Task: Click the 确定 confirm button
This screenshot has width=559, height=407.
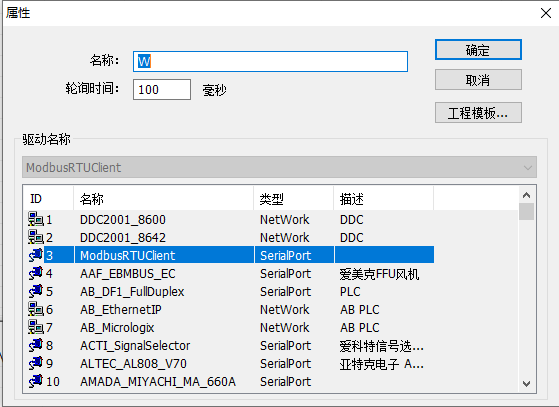Action: pos(478,50)
